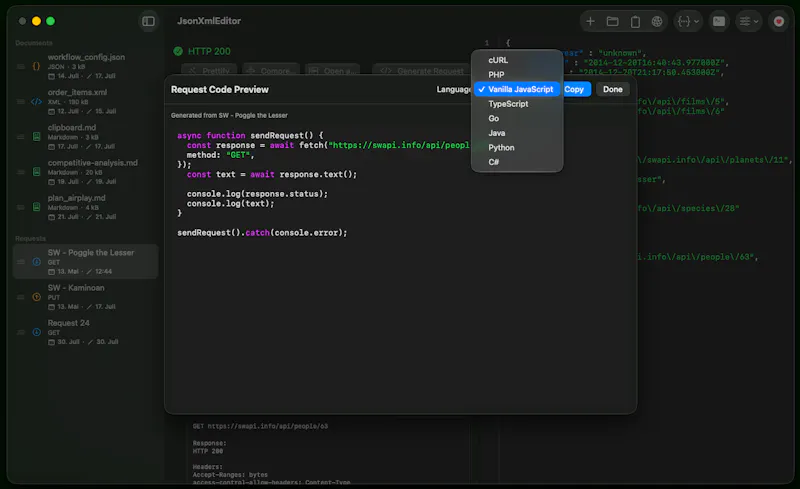Image resolution: width=800 pixels, height=489 pixels.
Task: Click the console.log(response.status) code line
Action: pos(257,194)
